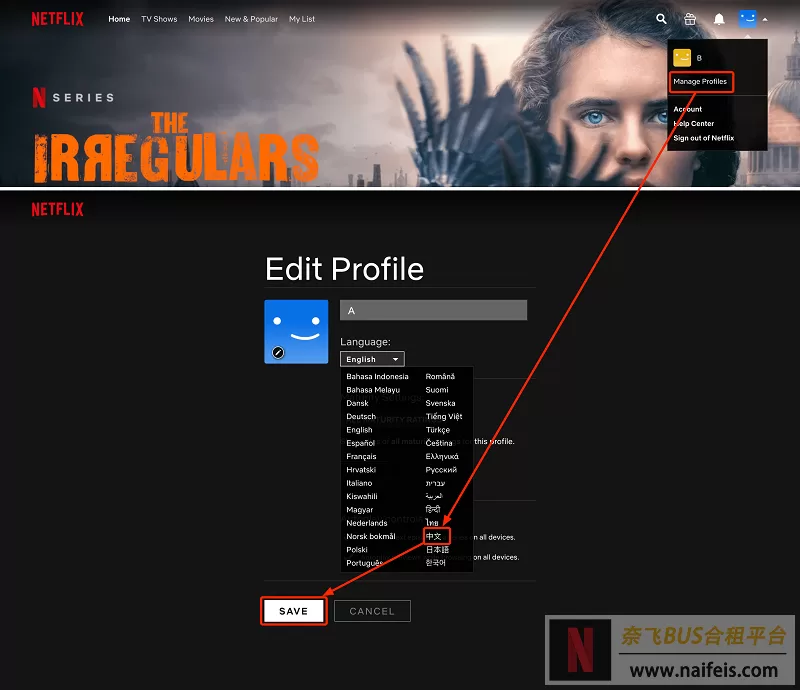Select 한국어 language option
The width and height of the screenshot is (800, 690).
(x=436, y=562)
